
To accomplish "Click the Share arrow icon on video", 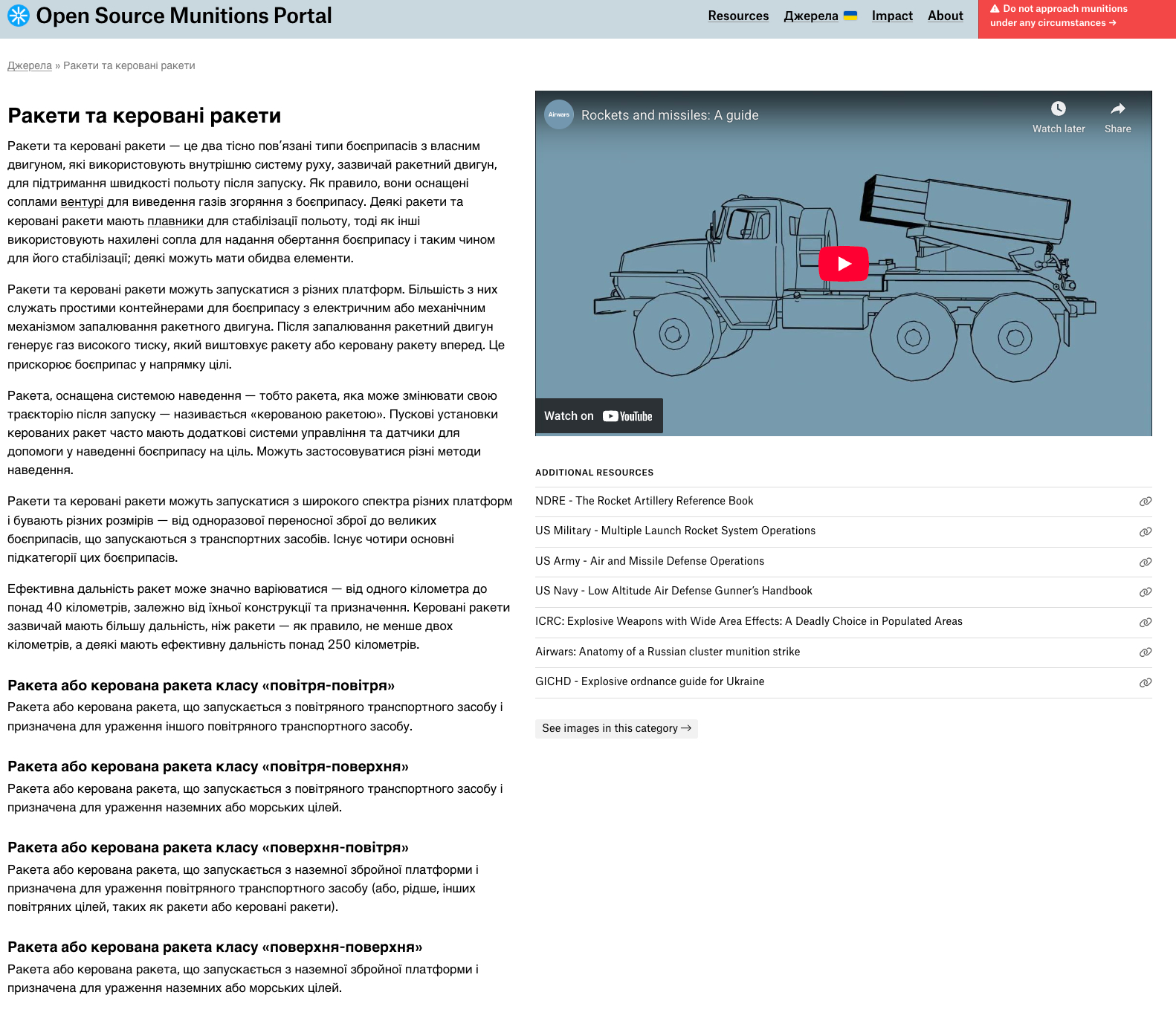I will click(x=1117, y=109).
